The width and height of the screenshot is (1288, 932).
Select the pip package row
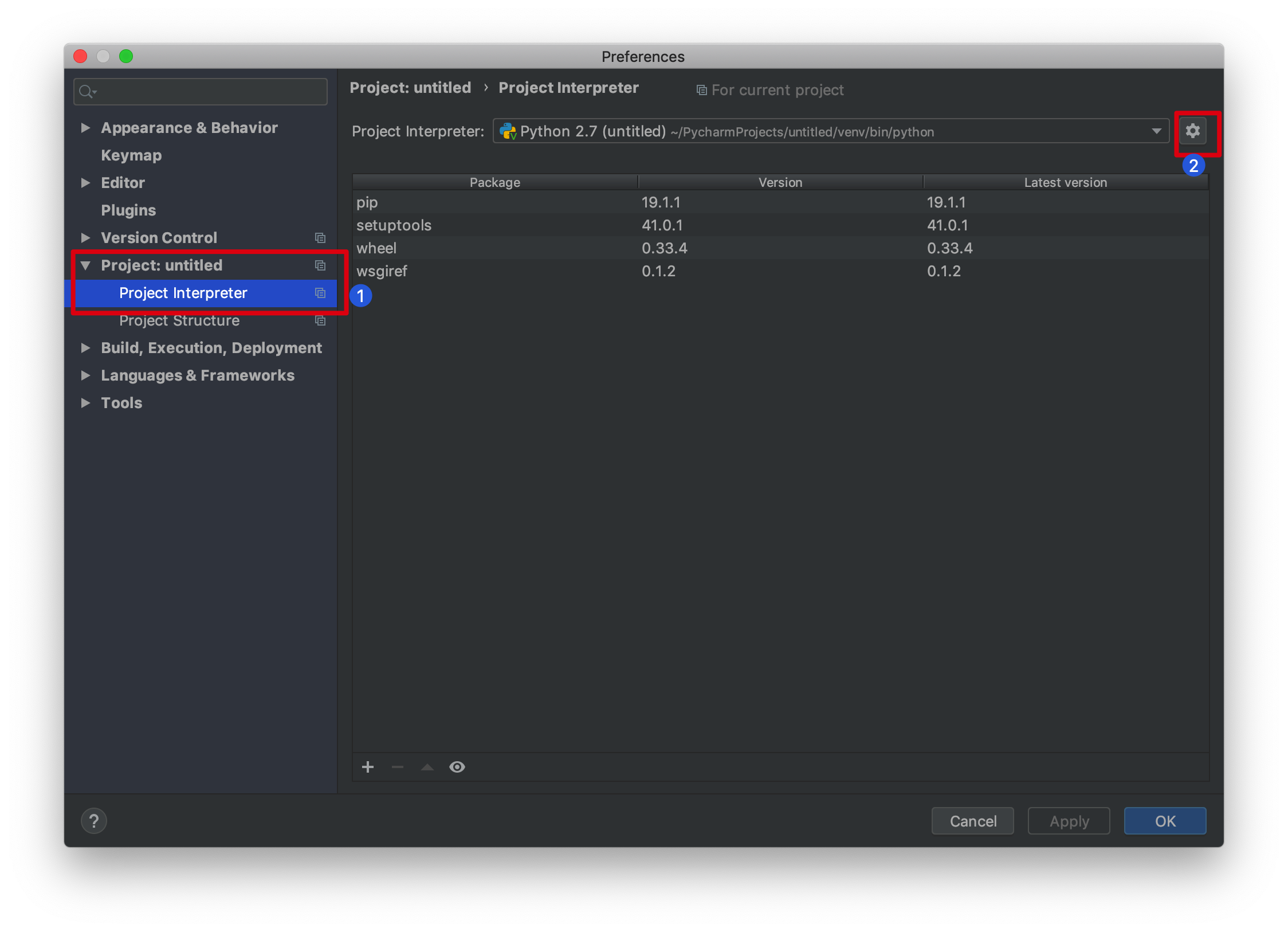tap(780, 202)
